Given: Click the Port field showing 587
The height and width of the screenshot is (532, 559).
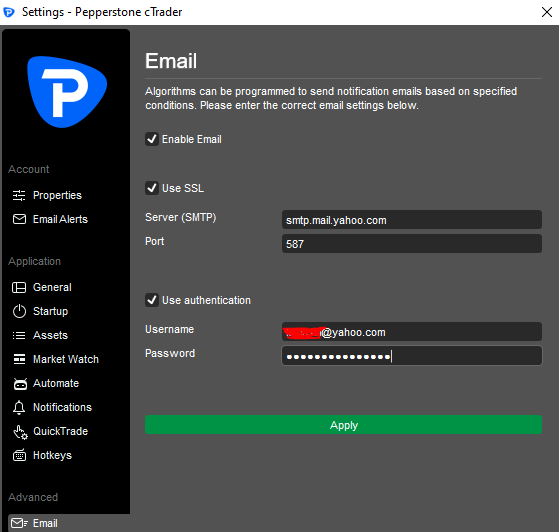Looking at the screenshot, I should (x=412, y=244).
